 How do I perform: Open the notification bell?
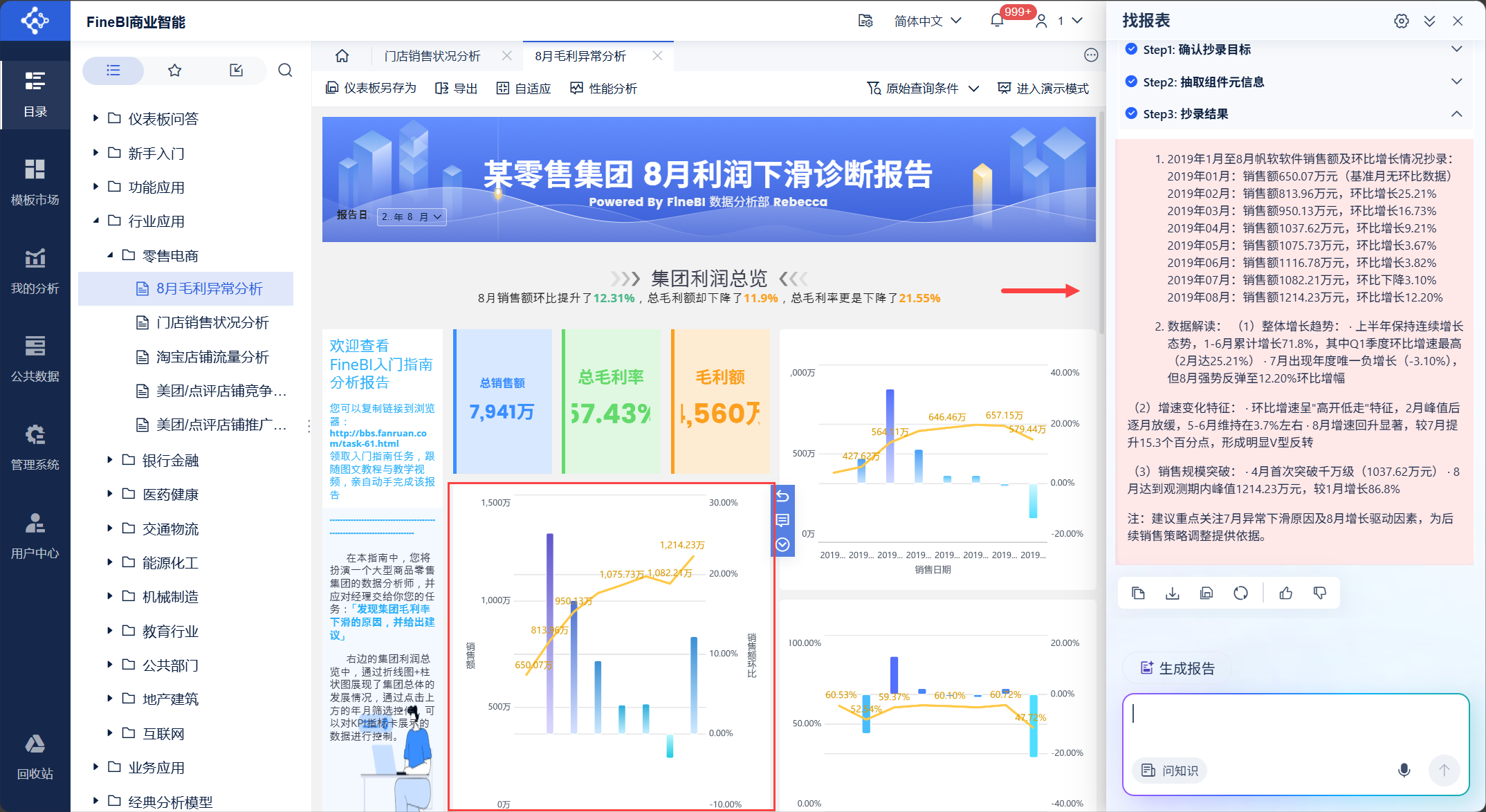click(997, 21)
